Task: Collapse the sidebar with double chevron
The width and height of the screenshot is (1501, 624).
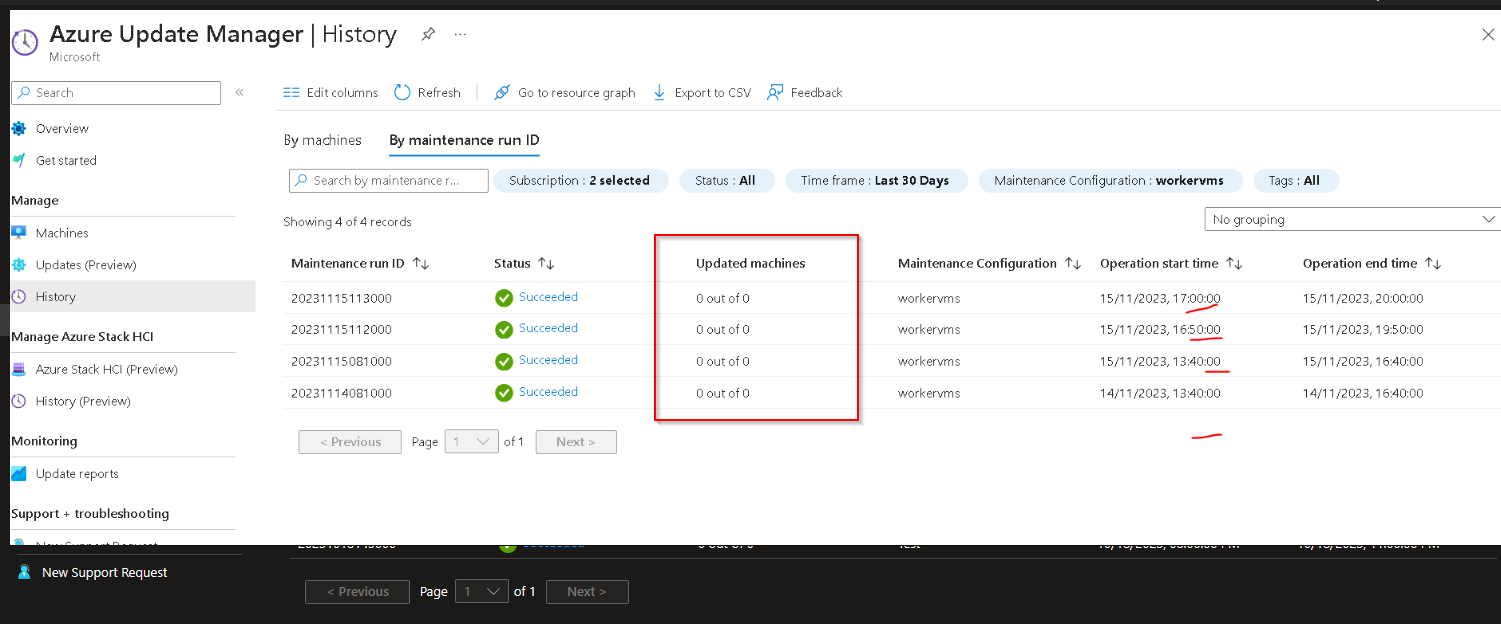Action: (240, 92)
